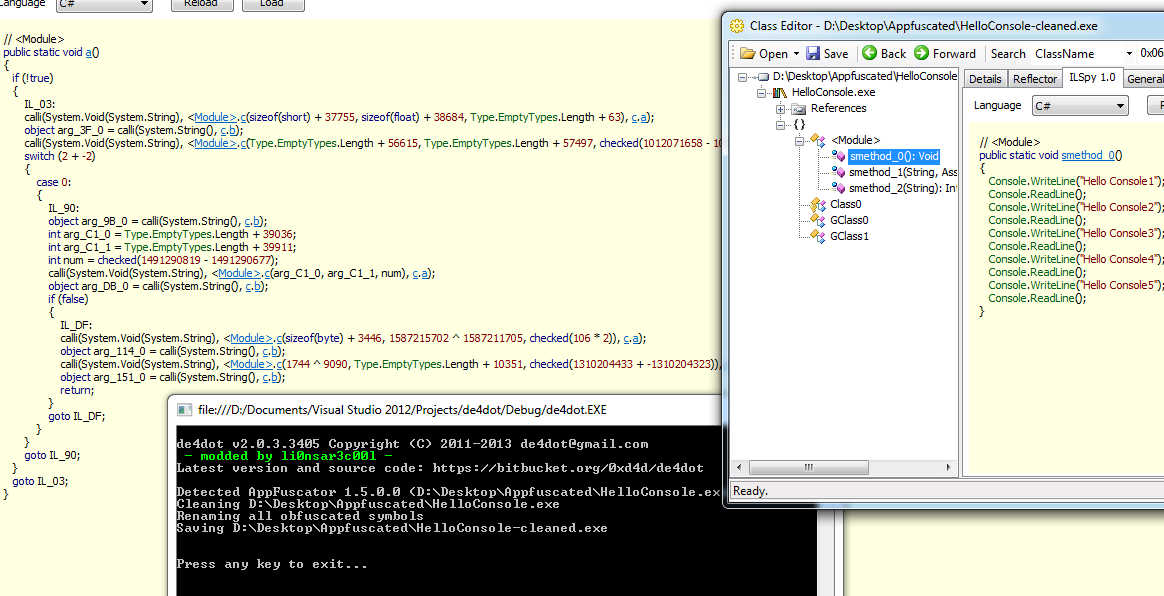1164x596 pixels.
Task: Click the Reload button
Action: 201,4
